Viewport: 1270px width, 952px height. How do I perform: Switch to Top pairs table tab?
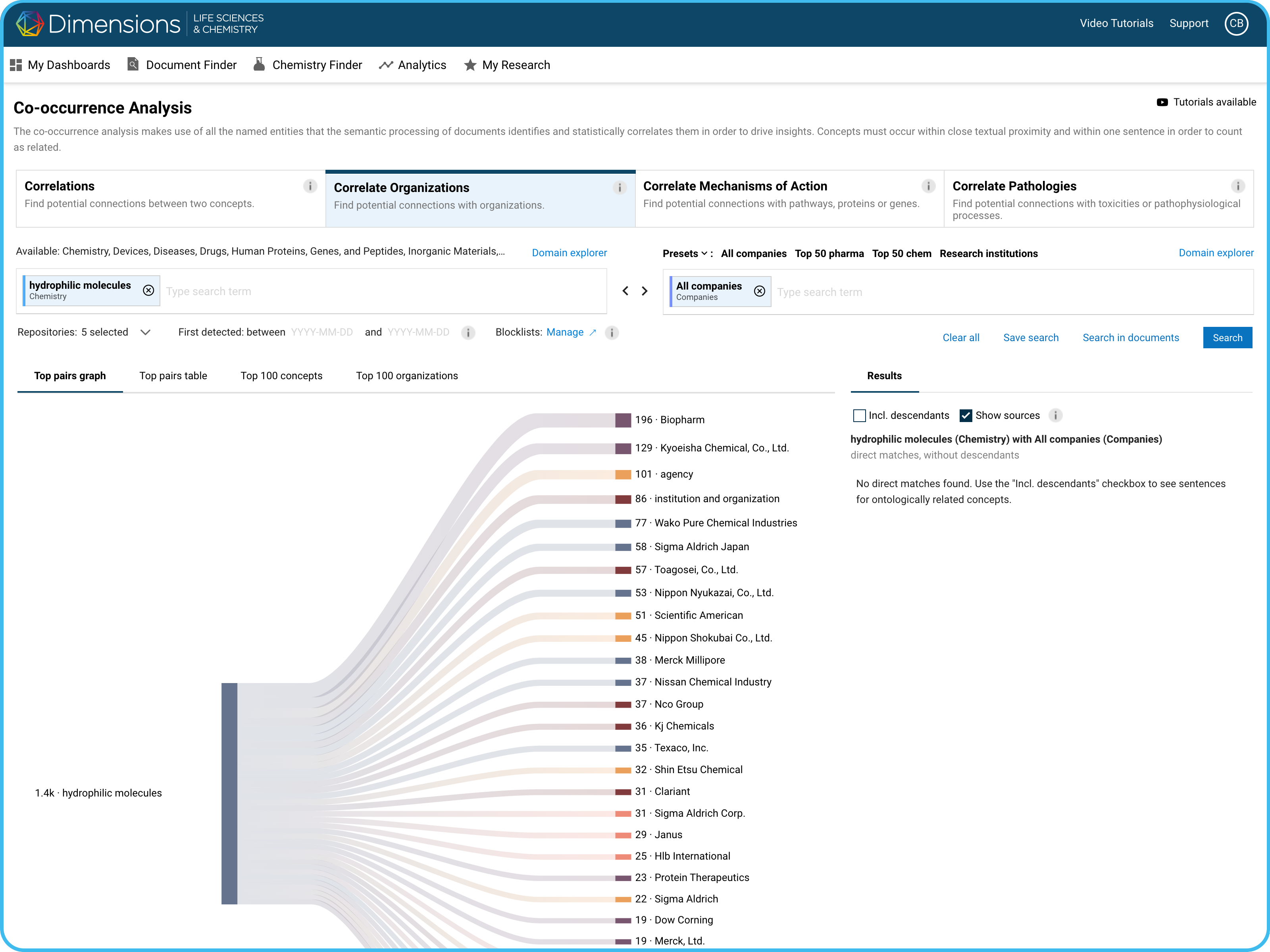(173, 376)
